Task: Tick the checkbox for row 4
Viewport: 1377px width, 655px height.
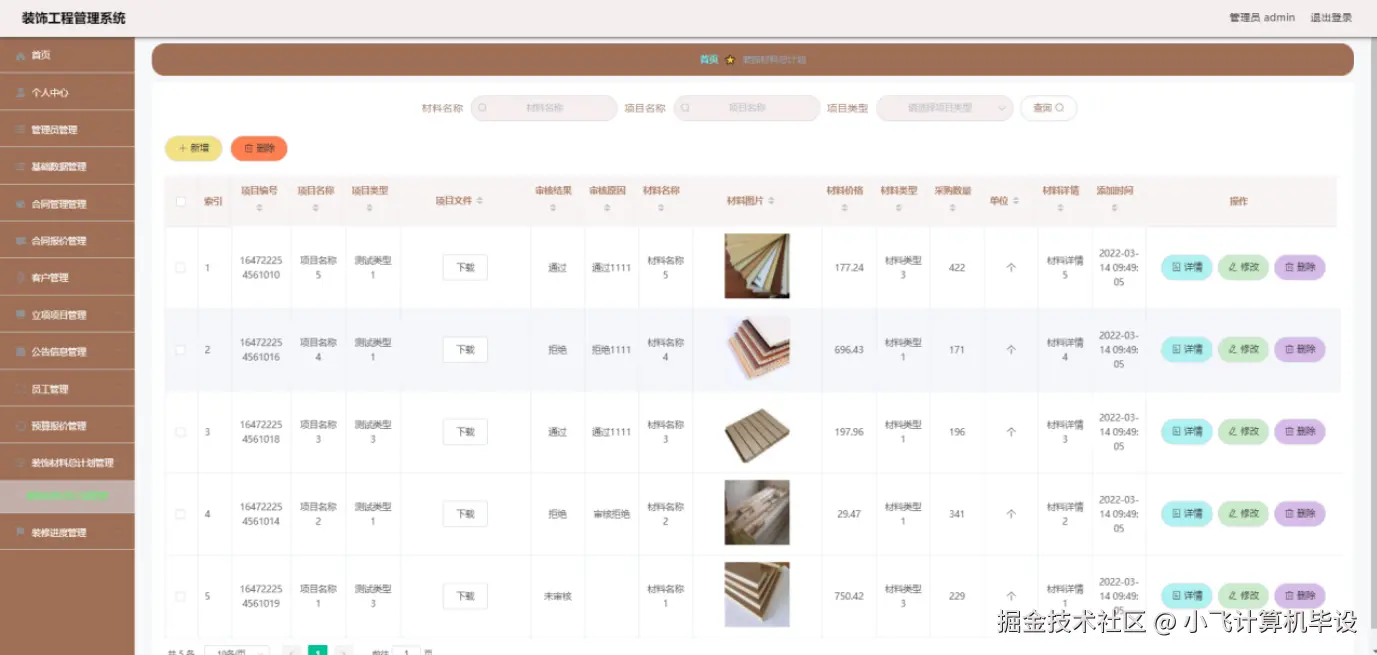Action: (x=181, y=514)
